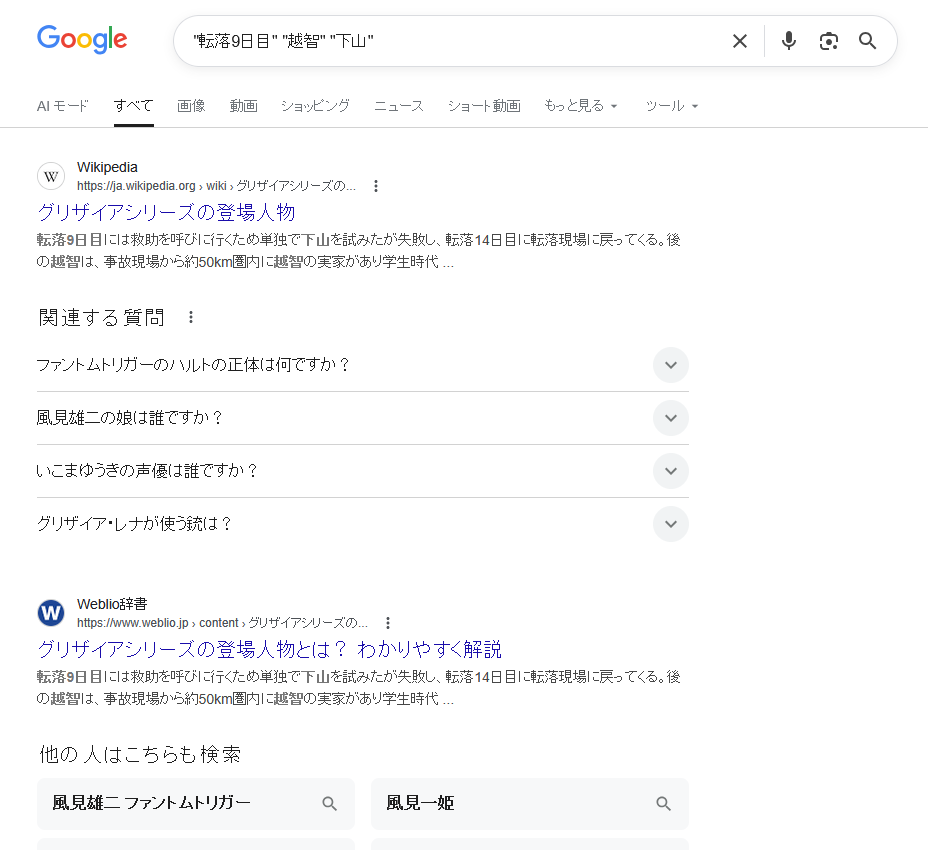Expand question about ファントムトリガーのハルト

pyautogui.click(x=670, y=365)
